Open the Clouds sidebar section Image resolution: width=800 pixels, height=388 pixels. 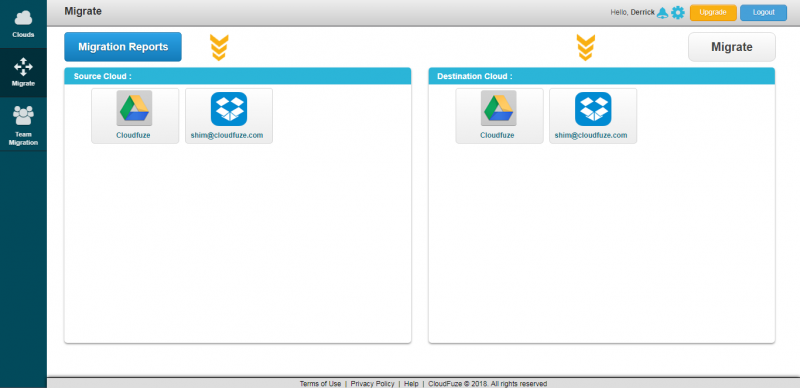coord(23,24)
